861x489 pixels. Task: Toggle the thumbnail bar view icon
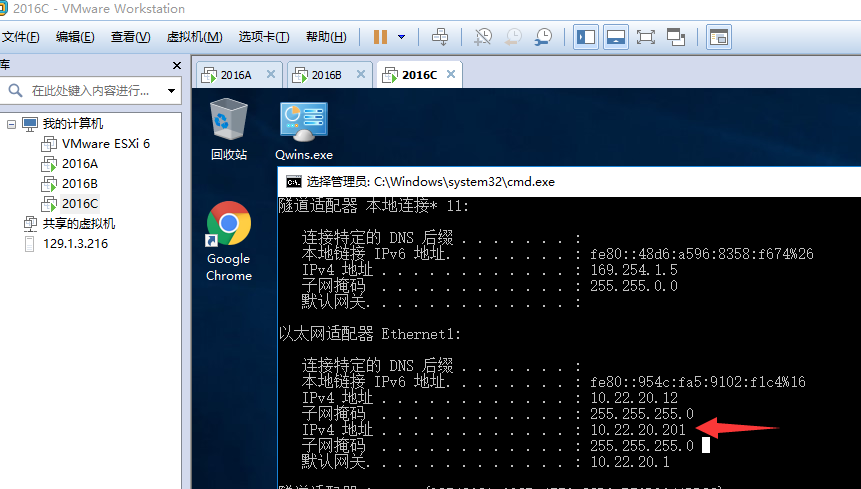616,37
